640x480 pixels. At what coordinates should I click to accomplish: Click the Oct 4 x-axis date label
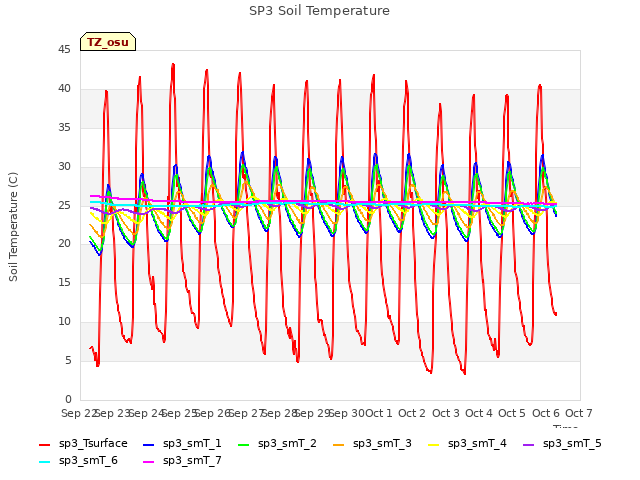click(x=479, y=413)
